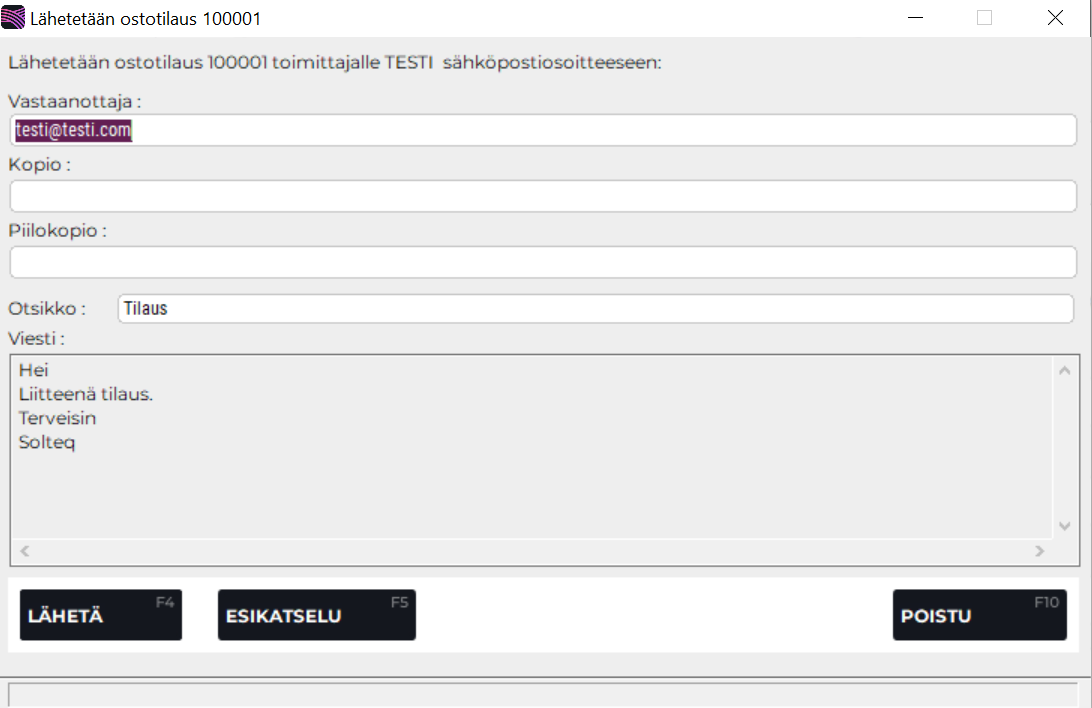Click the horizontal scrollbar left arrow
The width and height of the screenshot is (1092, 708).
(x=25, y=551)
